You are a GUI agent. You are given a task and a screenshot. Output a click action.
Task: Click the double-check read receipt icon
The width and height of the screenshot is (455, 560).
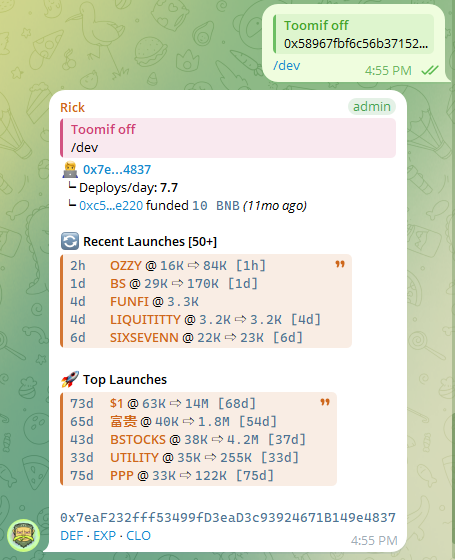430,70
